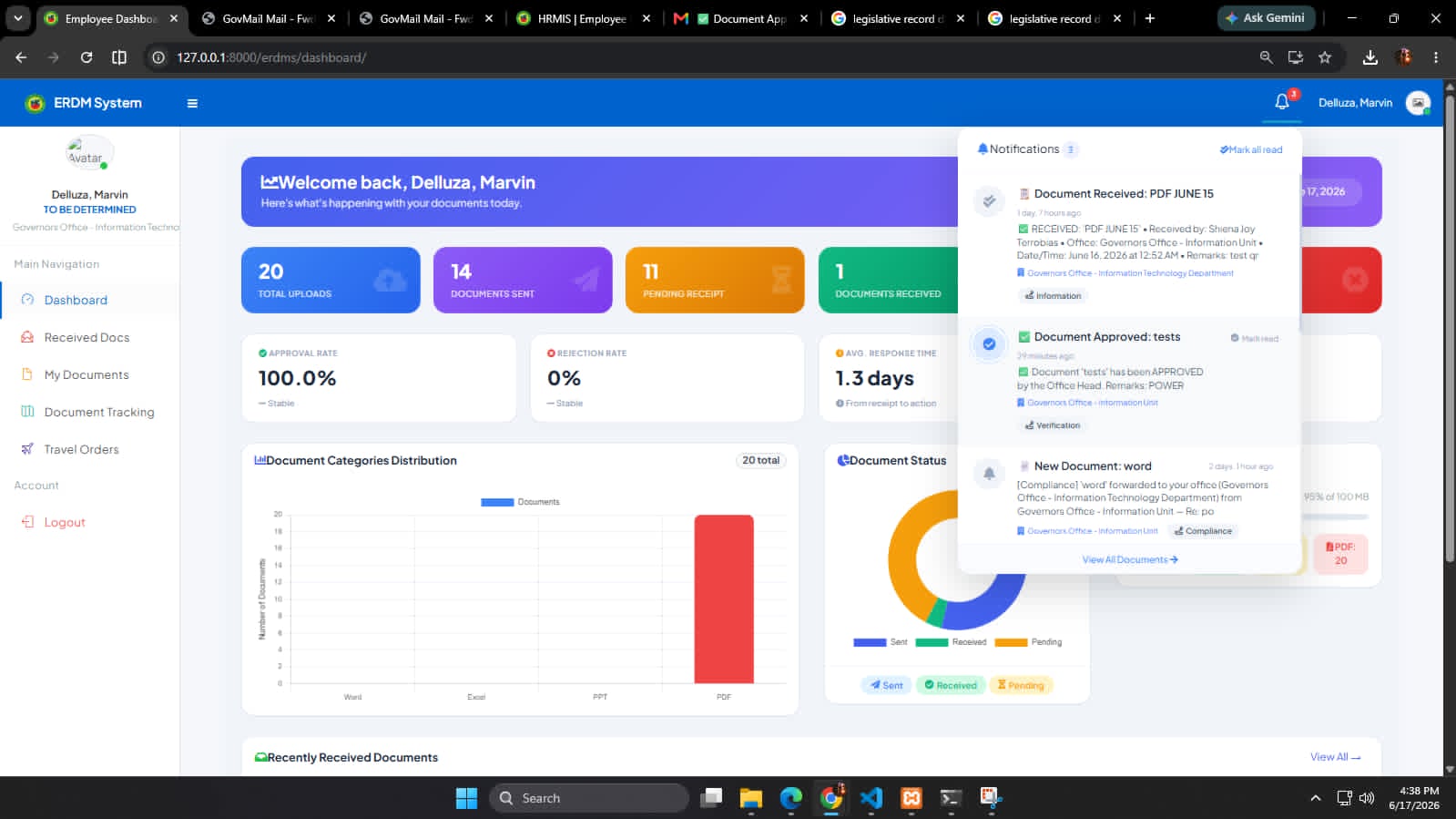Click Mark all read in notifications
This screenshot has height=819, width=1456.
1251,150
